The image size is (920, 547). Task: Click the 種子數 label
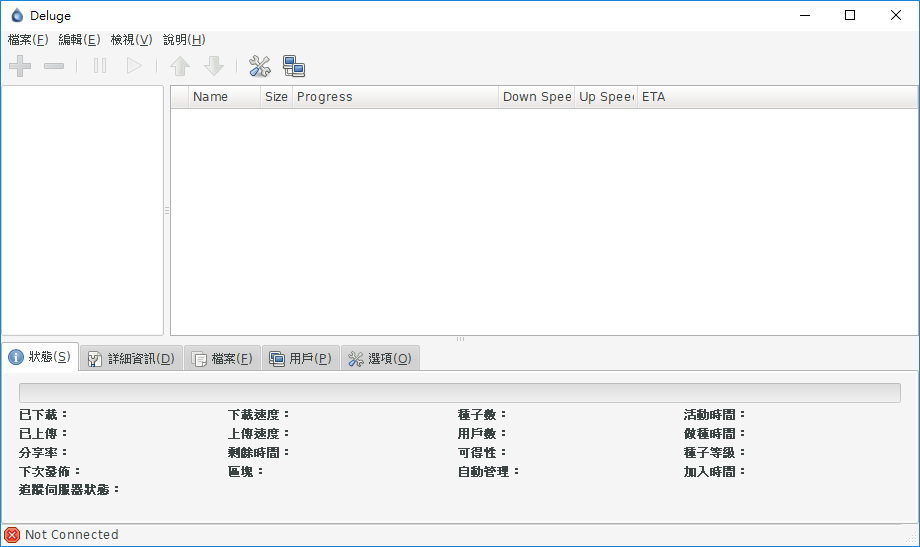(482, 414)
